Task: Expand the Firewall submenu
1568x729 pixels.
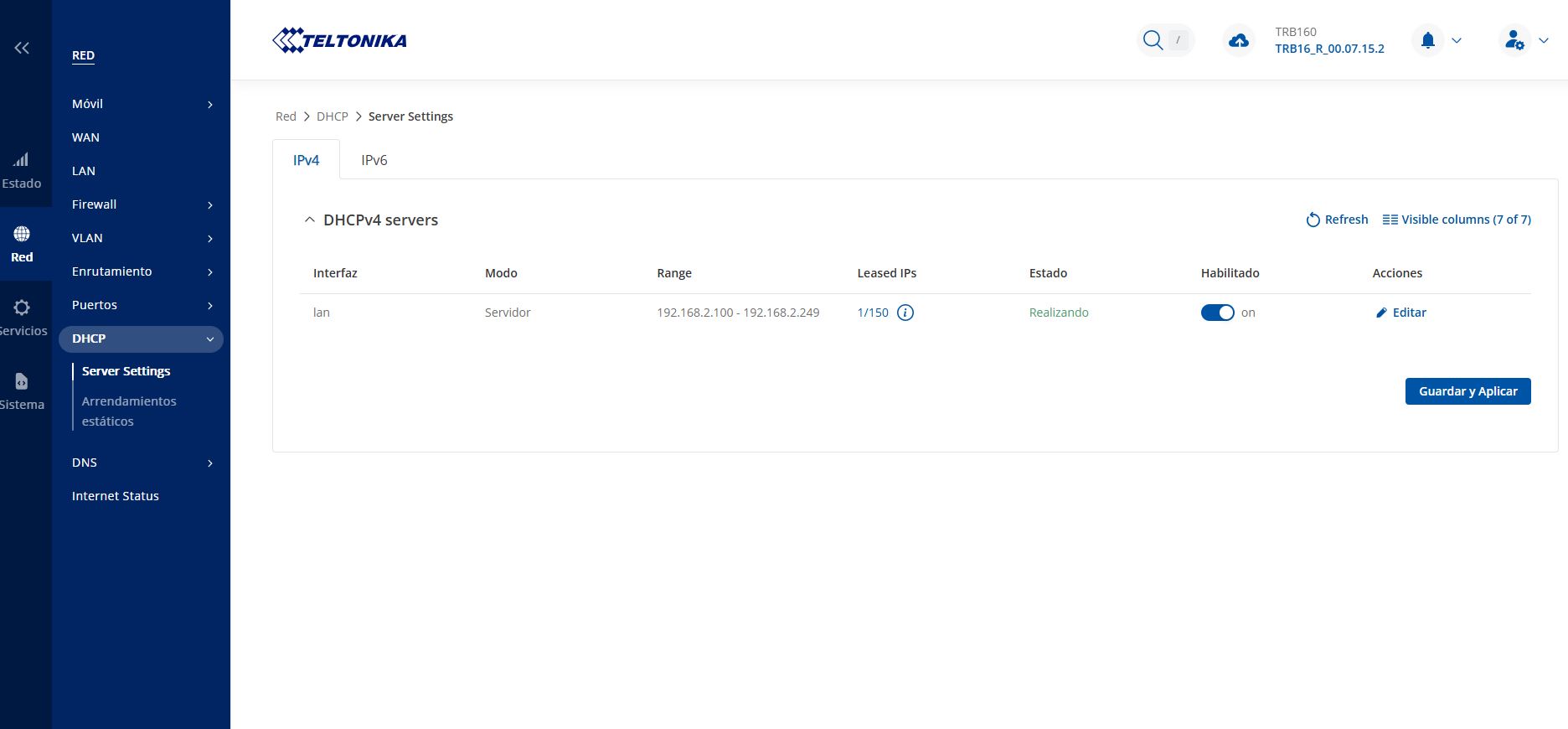Action: click(209, 205)
